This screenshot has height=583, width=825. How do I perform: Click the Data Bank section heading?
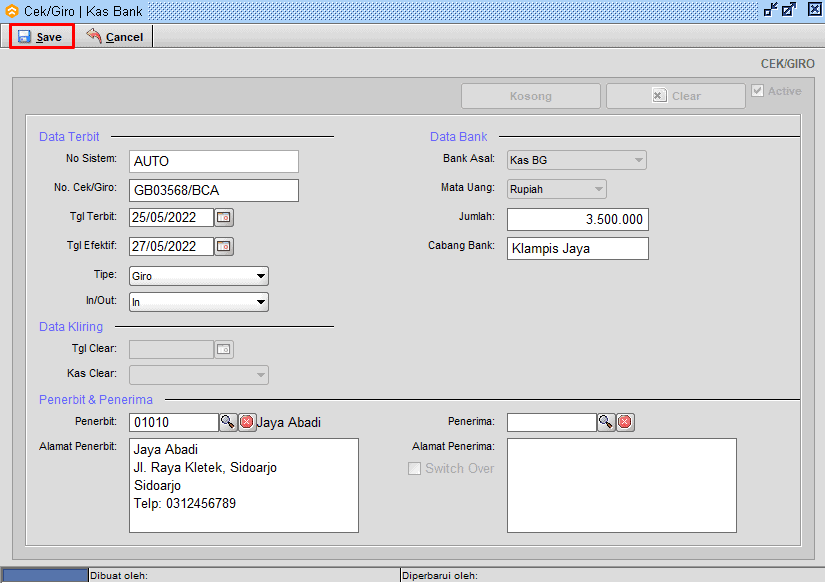(458, 137)
